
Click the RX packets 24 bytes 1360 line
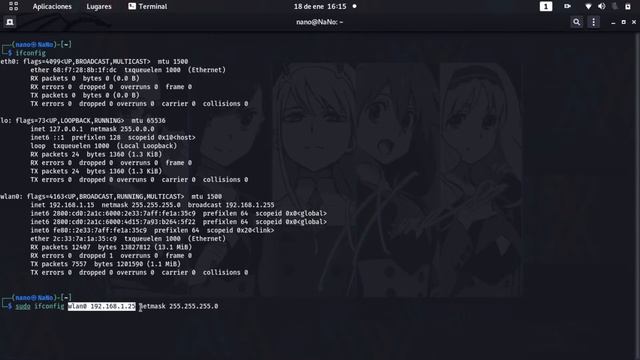96,154
